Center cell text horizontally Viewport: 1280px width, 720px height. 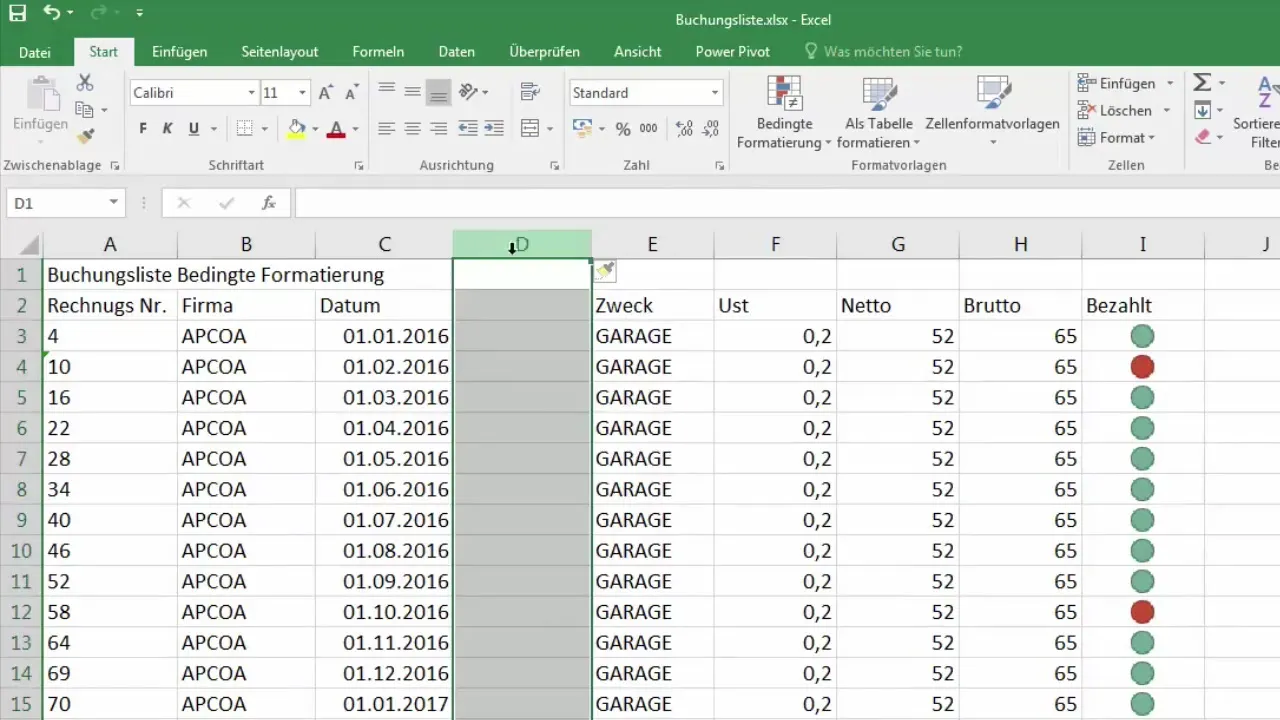tap(412, 128)
